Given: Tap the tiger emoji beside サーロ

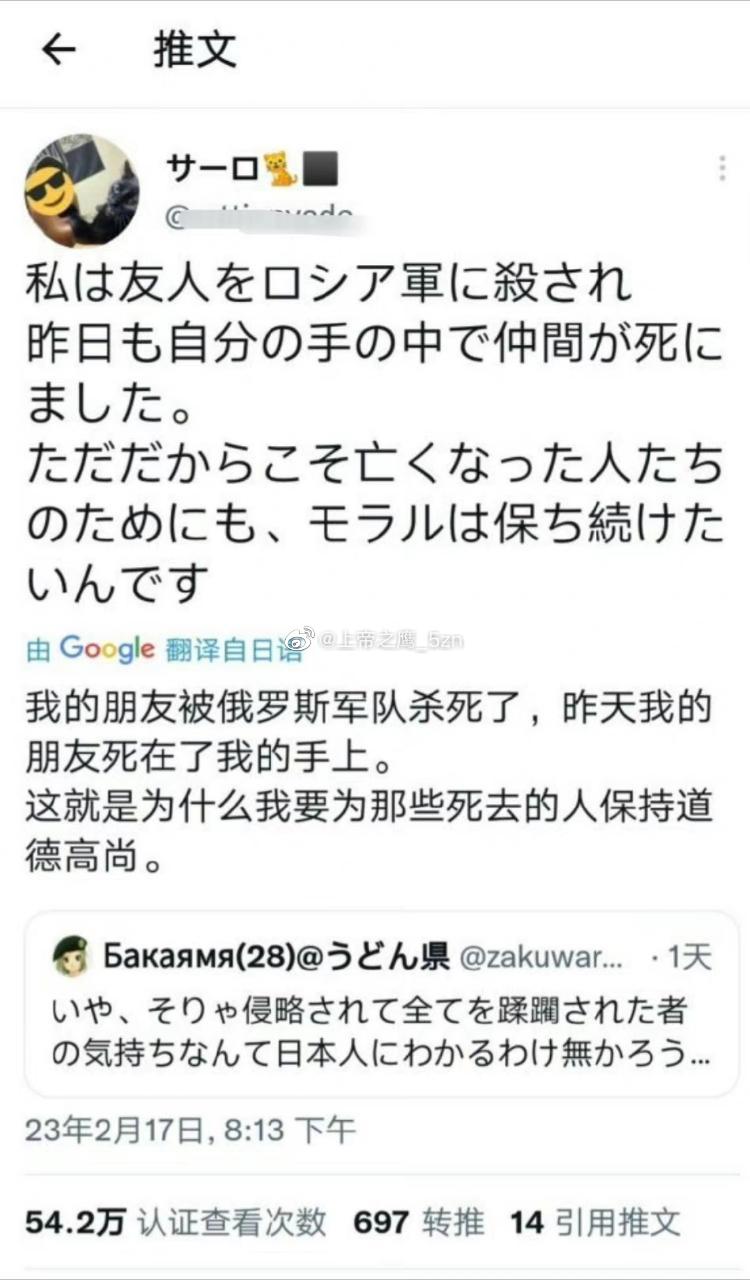Looking at the screenshot, I should (x=281, y=170).
